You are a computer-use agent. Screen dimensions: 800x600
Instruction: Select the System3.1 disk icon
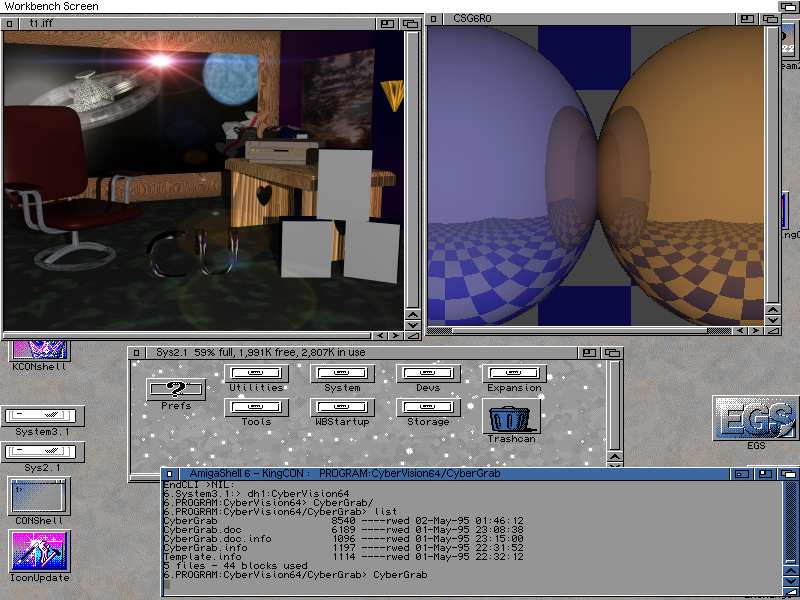pos(43,421)
